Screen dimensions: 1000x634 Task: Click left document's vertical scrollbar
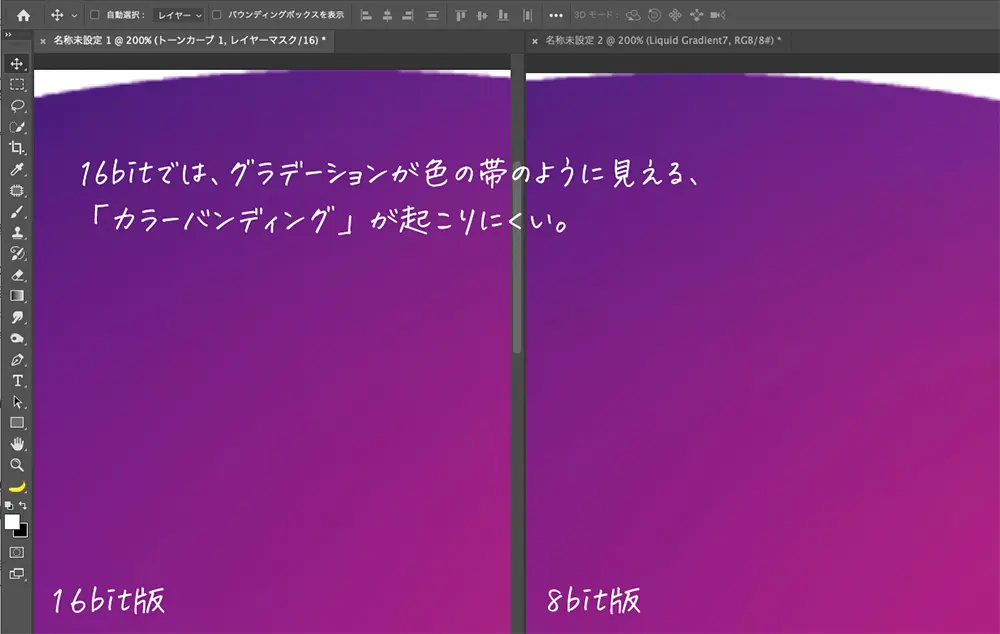[517, 255]
